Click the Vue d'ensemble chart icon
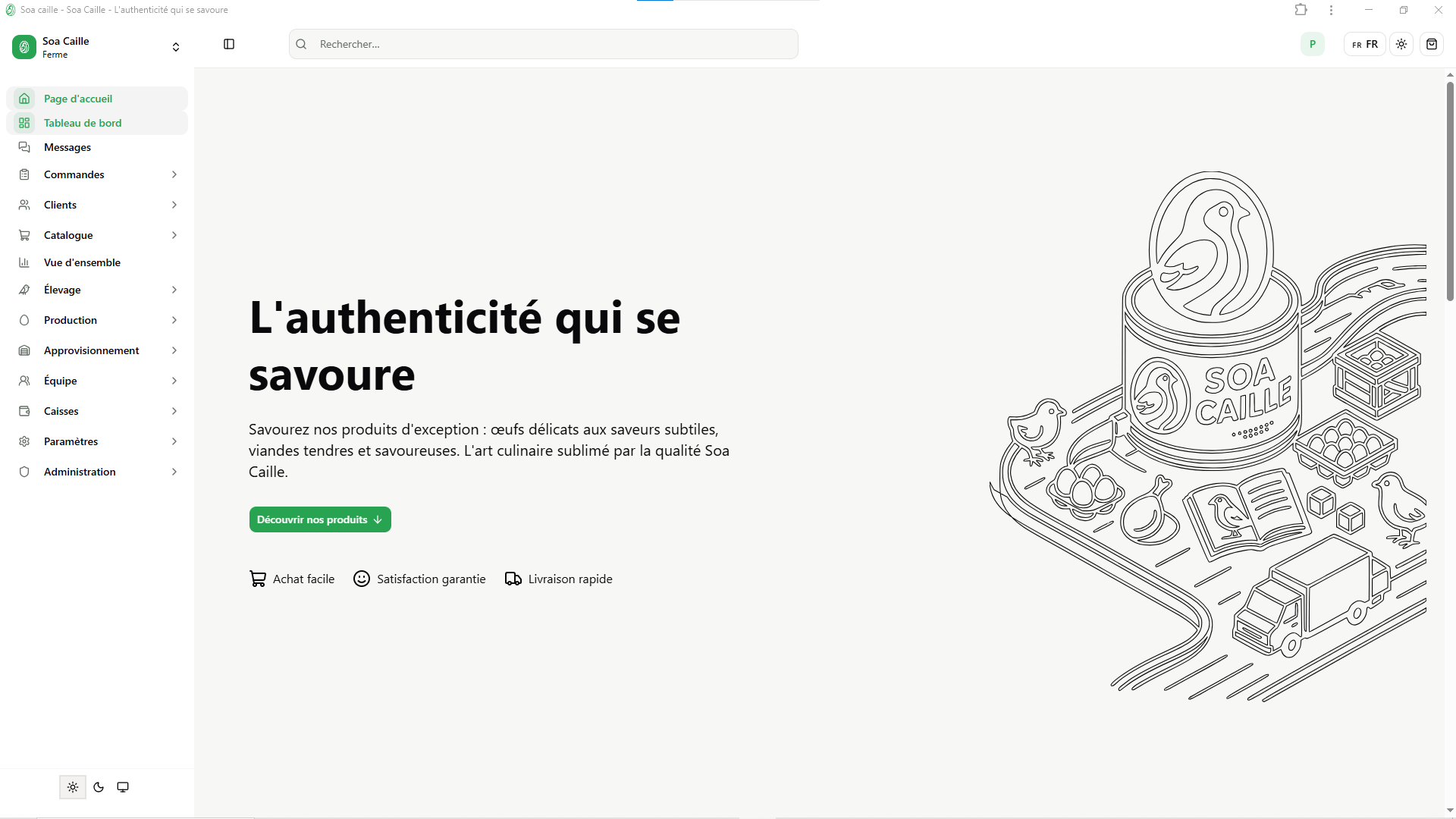1456x819 pixels. [24, 262]
